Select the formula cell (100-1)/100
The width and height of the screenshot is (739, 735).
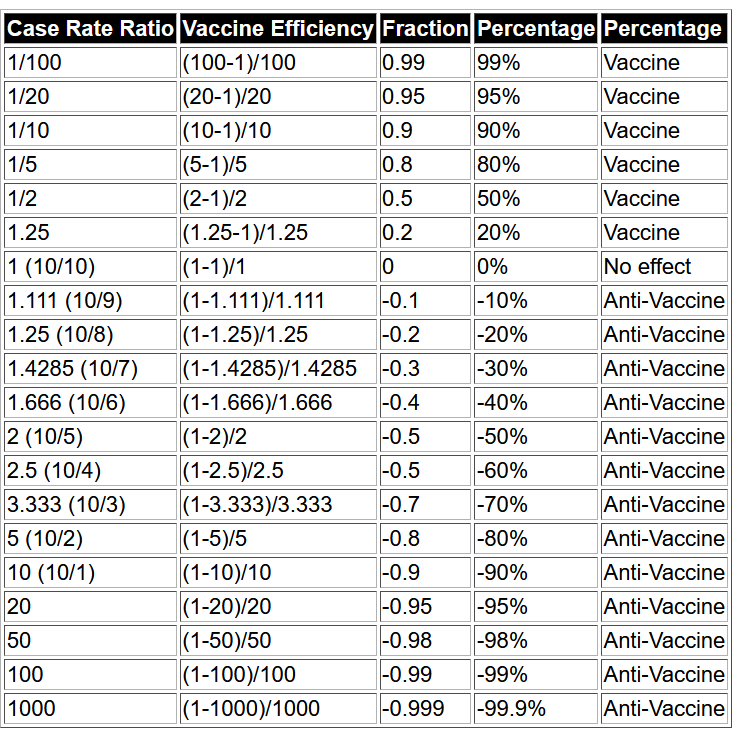[x=278, y=63]
